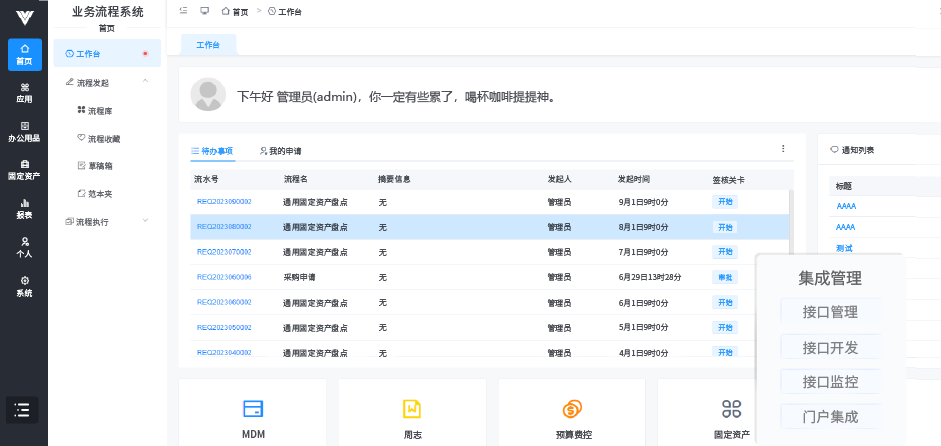Screen dimensions: 941x446
Task: Click the 首页 breadcrumb link
Action: tap(235, 11)
